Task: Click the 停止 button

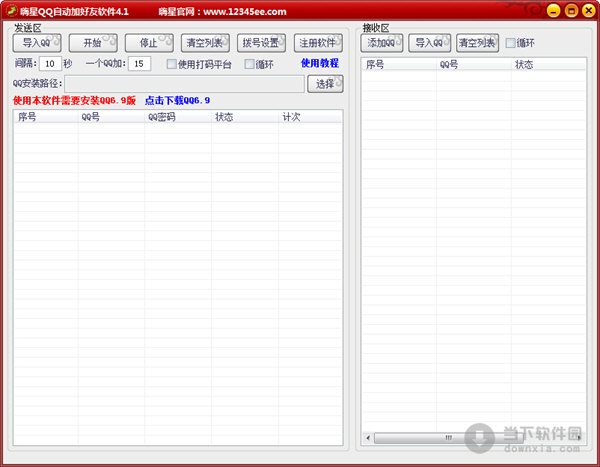Action: pyautogui.click(x=149, y=43)
